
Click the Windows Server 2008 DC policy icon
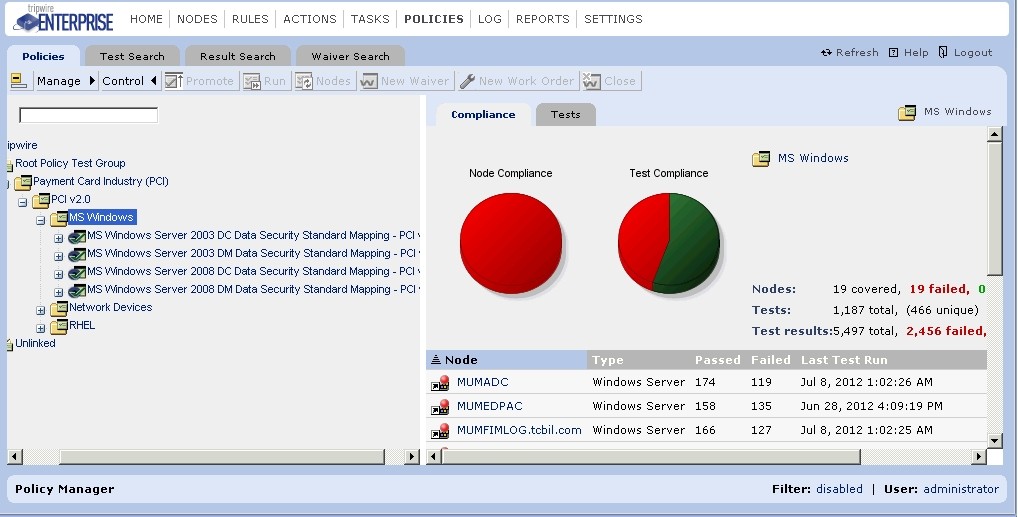[x=77, y=273]
